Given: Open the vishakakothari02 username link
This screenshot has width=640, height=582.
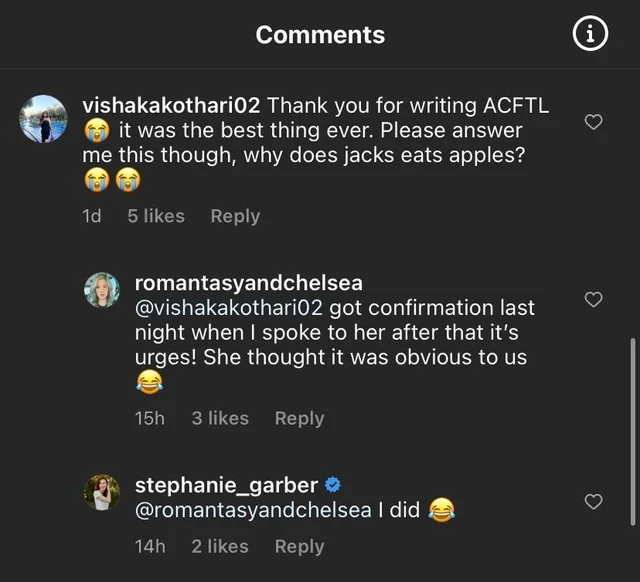Looking at the screenshot, I should click(171, 105).
